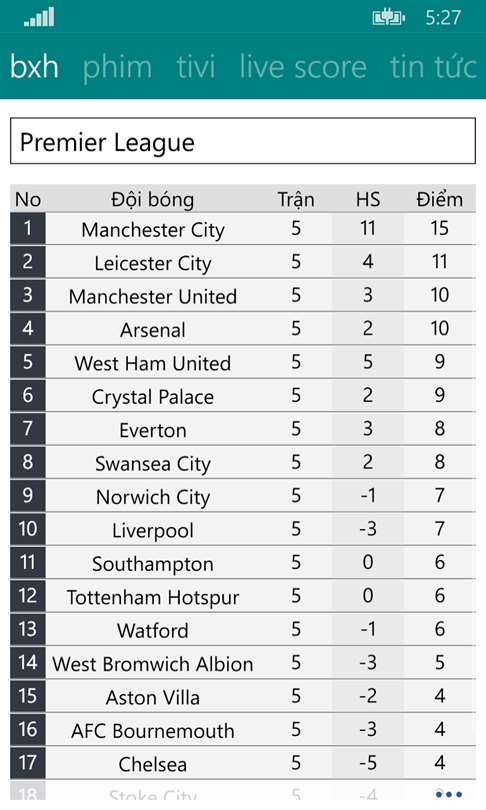Switch to the tivi tab
The image size is (486, 810).
[x=196, y=67]
